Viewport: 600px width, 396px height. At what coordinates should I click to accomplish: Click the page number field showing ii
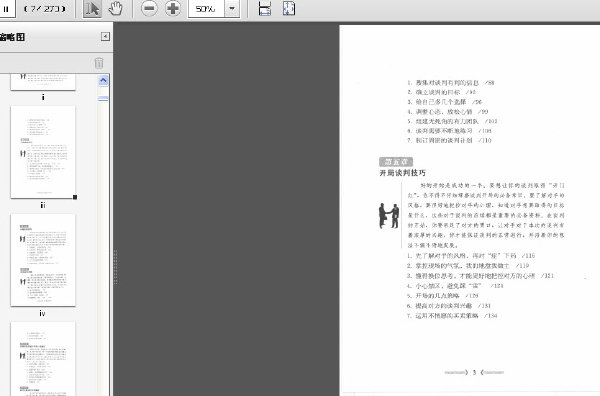pyautogui.click(x=7, y=8)
